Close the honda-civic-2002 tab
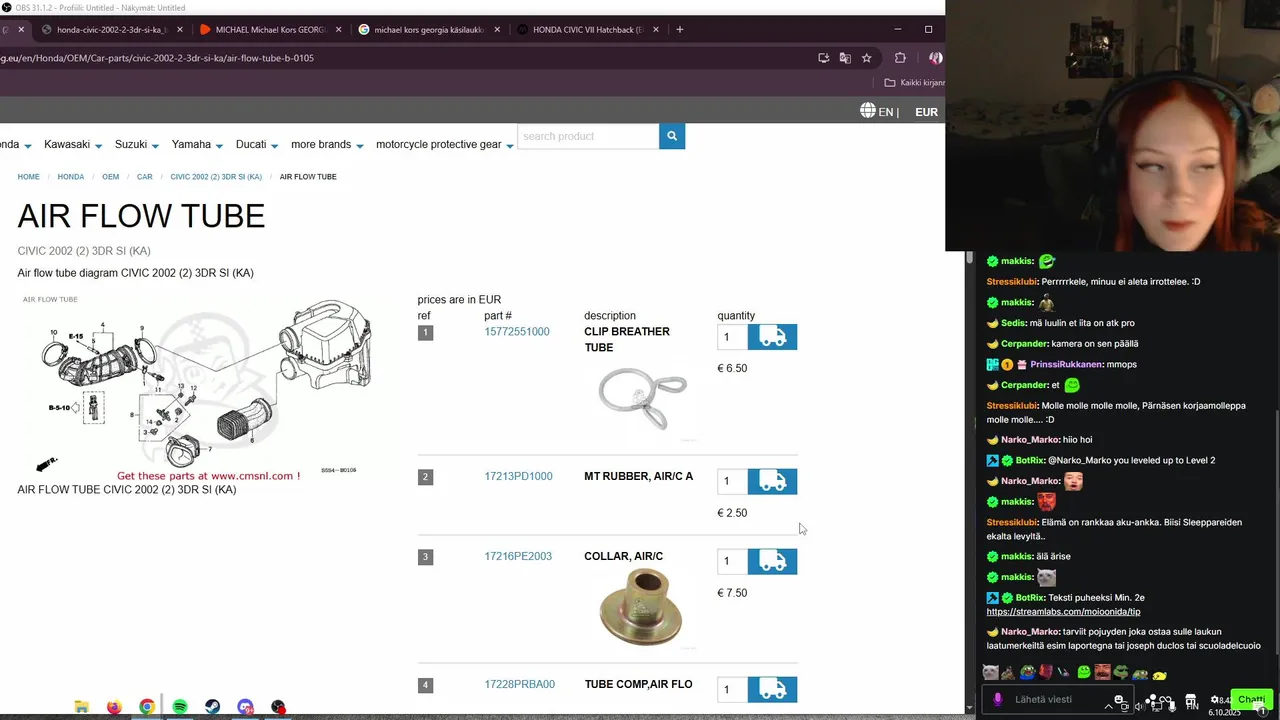The height and width of the screenshot is (720, 1280). [180, 30]
